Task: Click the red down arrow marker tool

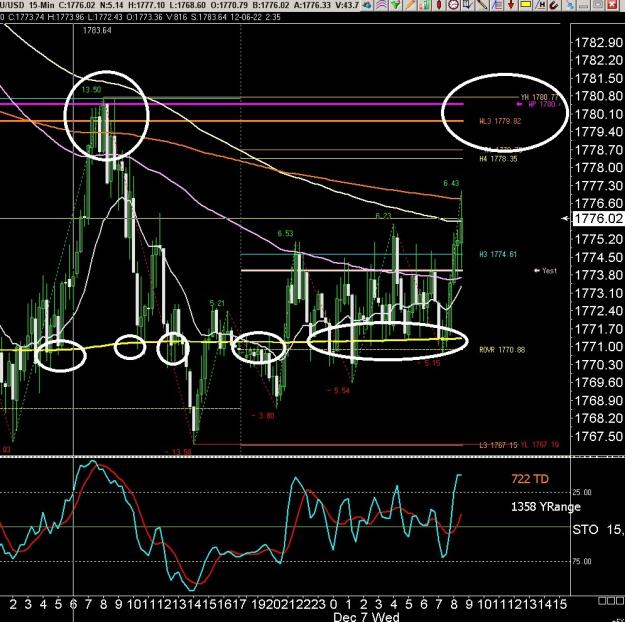Action: click(511, 5)
